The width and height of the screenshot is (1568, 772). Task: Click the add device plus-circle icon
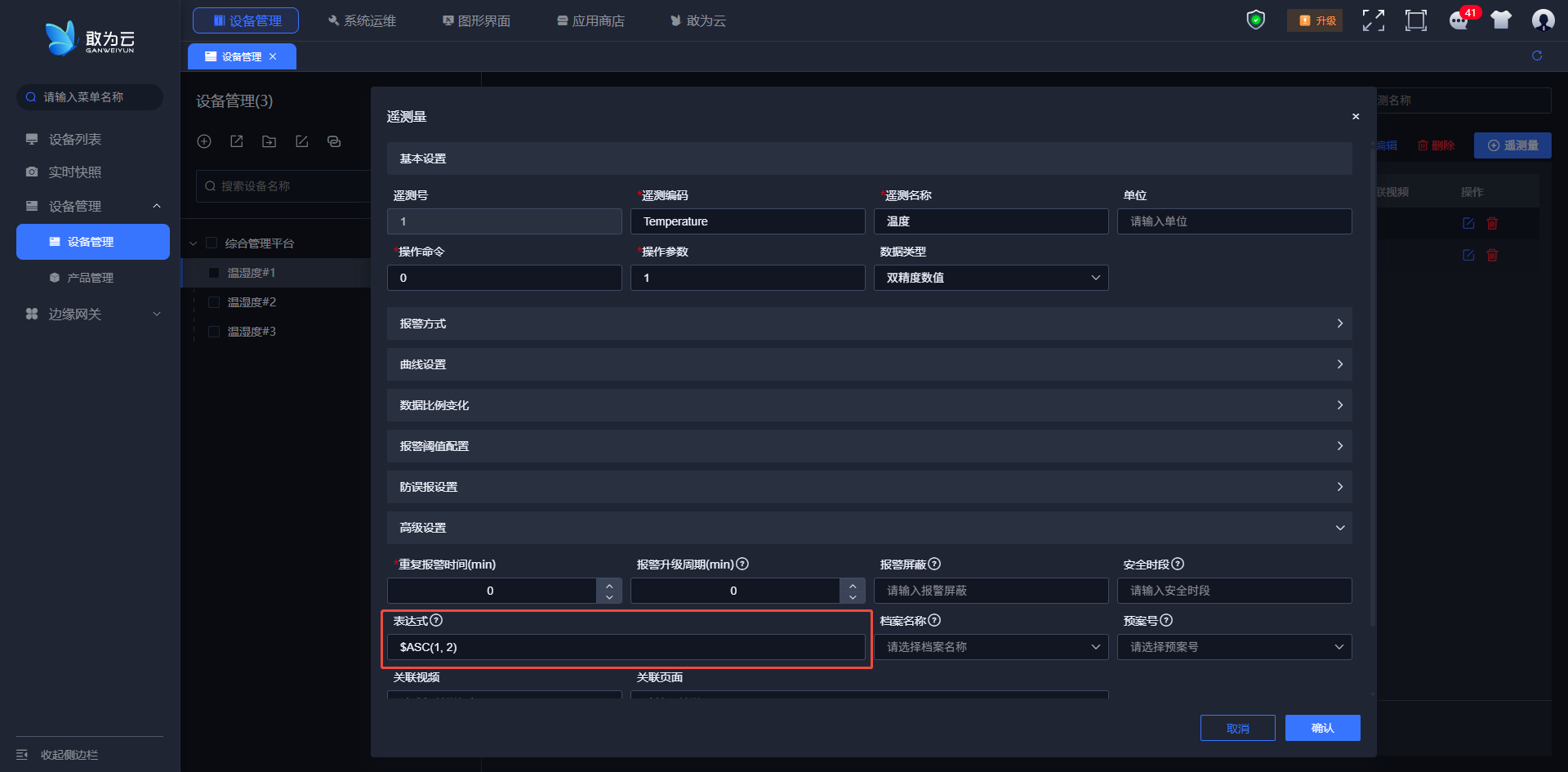click(x=204, y=141)
